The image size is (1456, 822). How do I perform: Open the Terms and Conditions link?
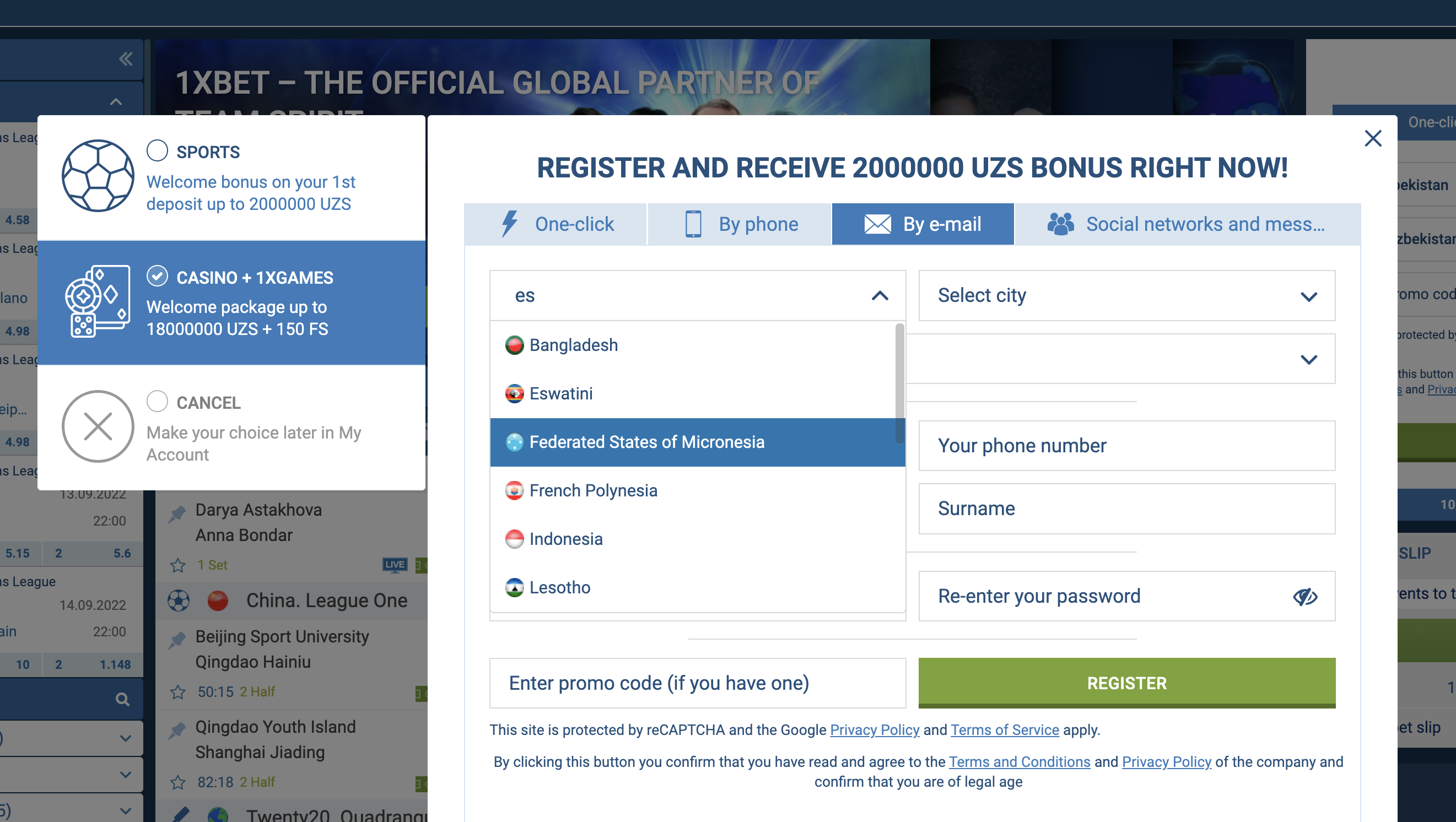1019,762
